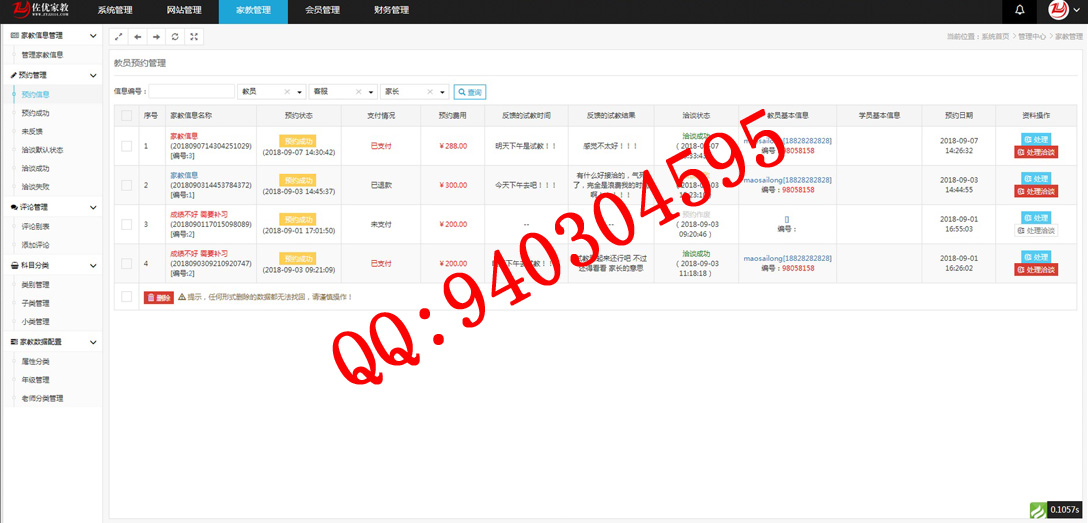Tick the checkbox for row 1
Screen dimensions: 1088x523
(126, 146)
